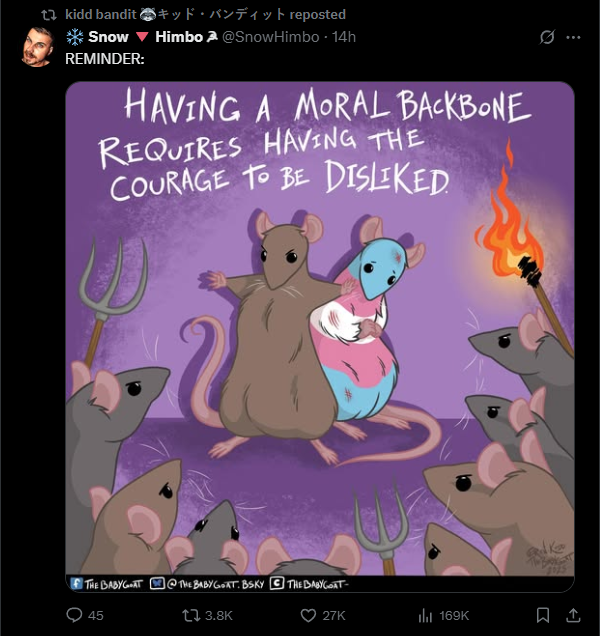
Task: Click the REMINDER: post text
Action: click(105, 59)
